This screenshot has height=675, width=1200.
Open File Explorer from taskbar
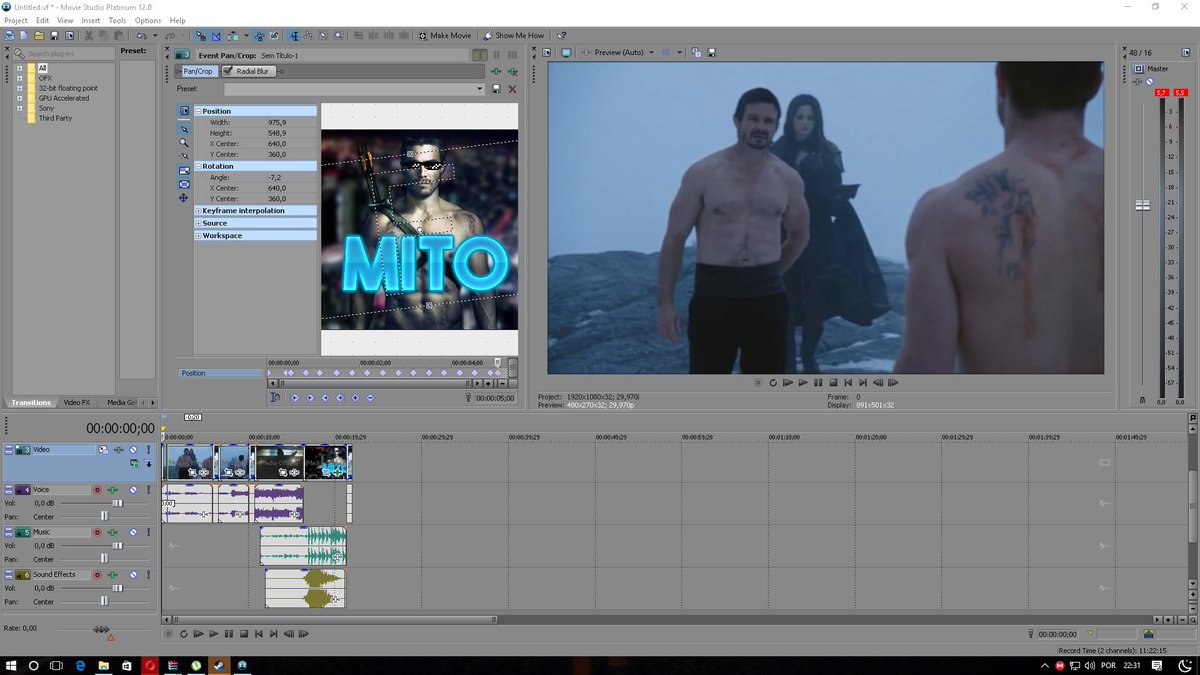103,665
